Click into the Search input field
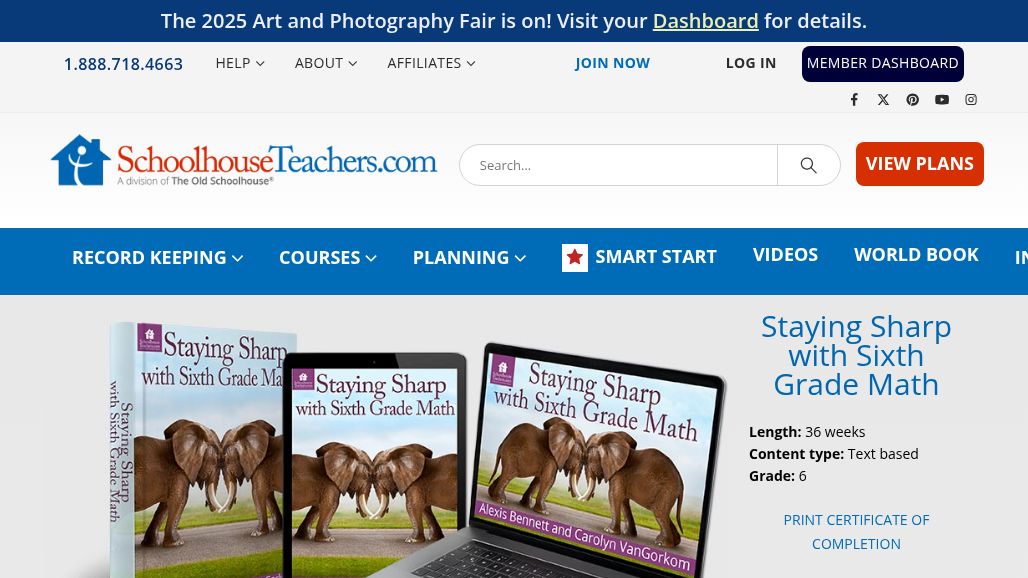 click(x=618, y=165)
